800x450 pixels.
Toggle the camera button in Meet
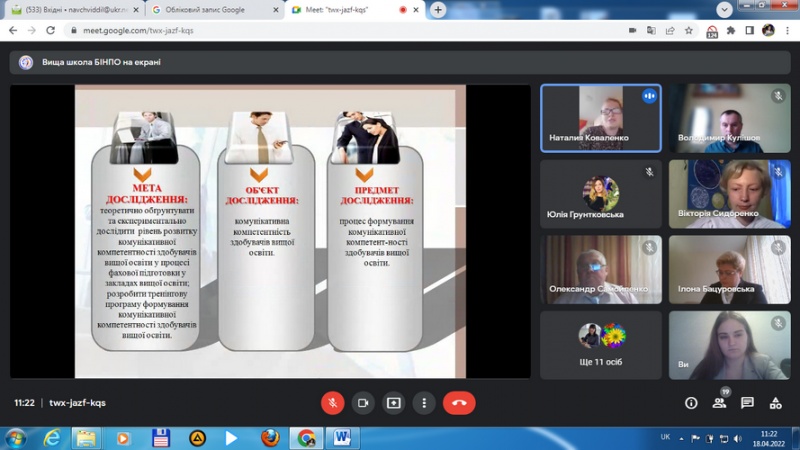coord(363,403)
